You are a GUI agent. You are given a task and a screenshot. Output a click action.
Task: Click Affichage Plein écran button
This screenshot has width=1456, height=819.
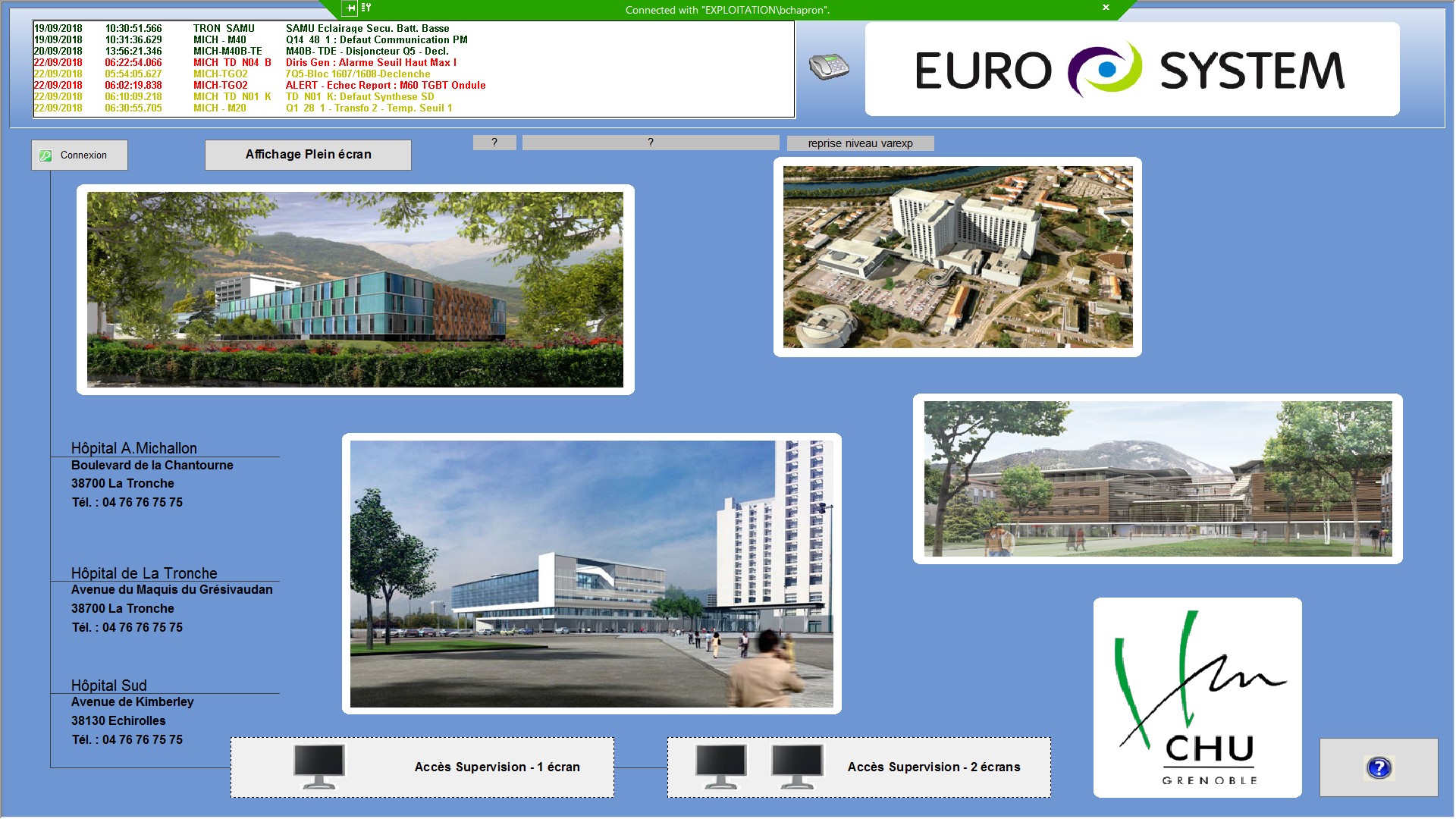(308, 155)
